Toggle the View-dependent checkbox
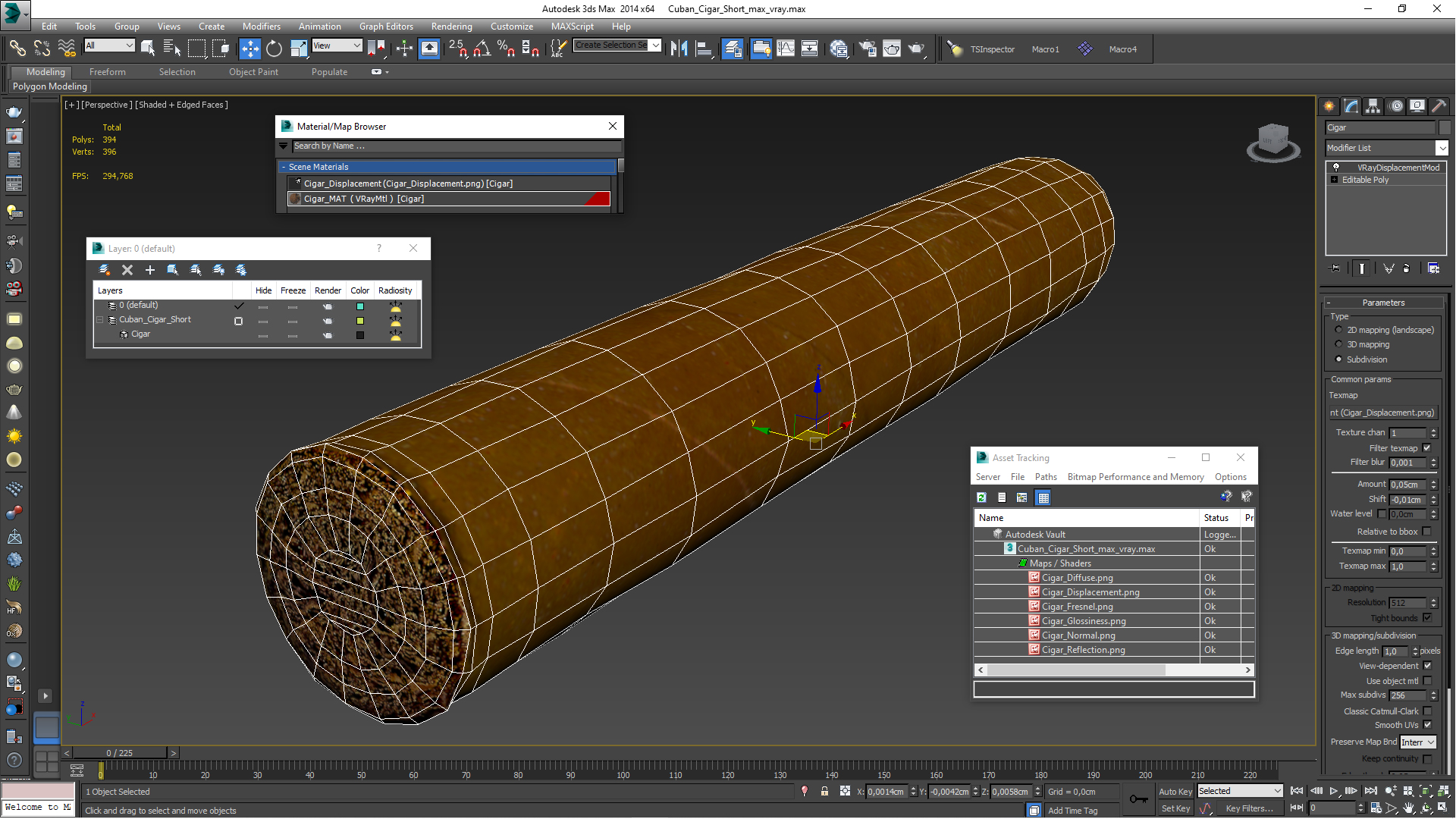The height and width of the screenshot is (819, 1456). pos(1427,666)
